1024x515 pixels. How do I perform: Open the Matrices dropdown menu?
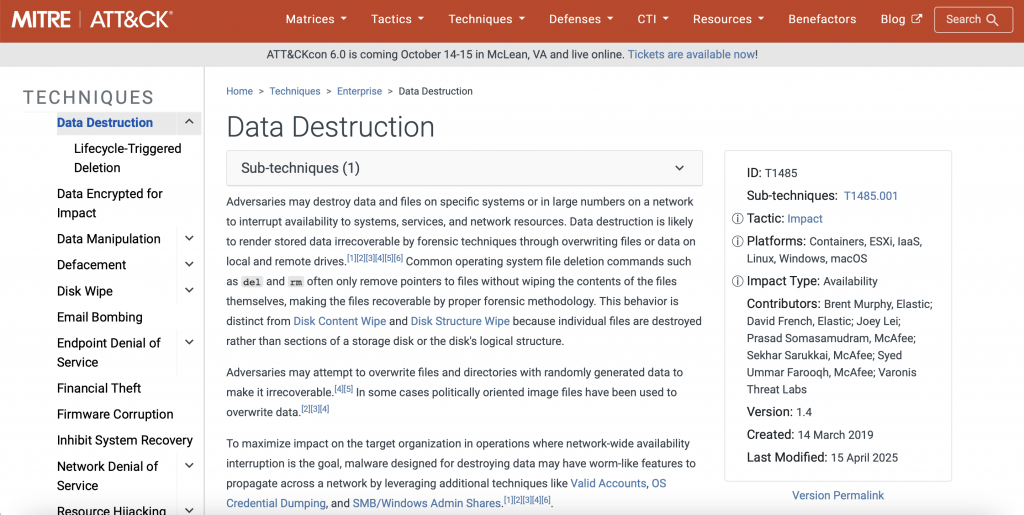(x=316, y=19)
